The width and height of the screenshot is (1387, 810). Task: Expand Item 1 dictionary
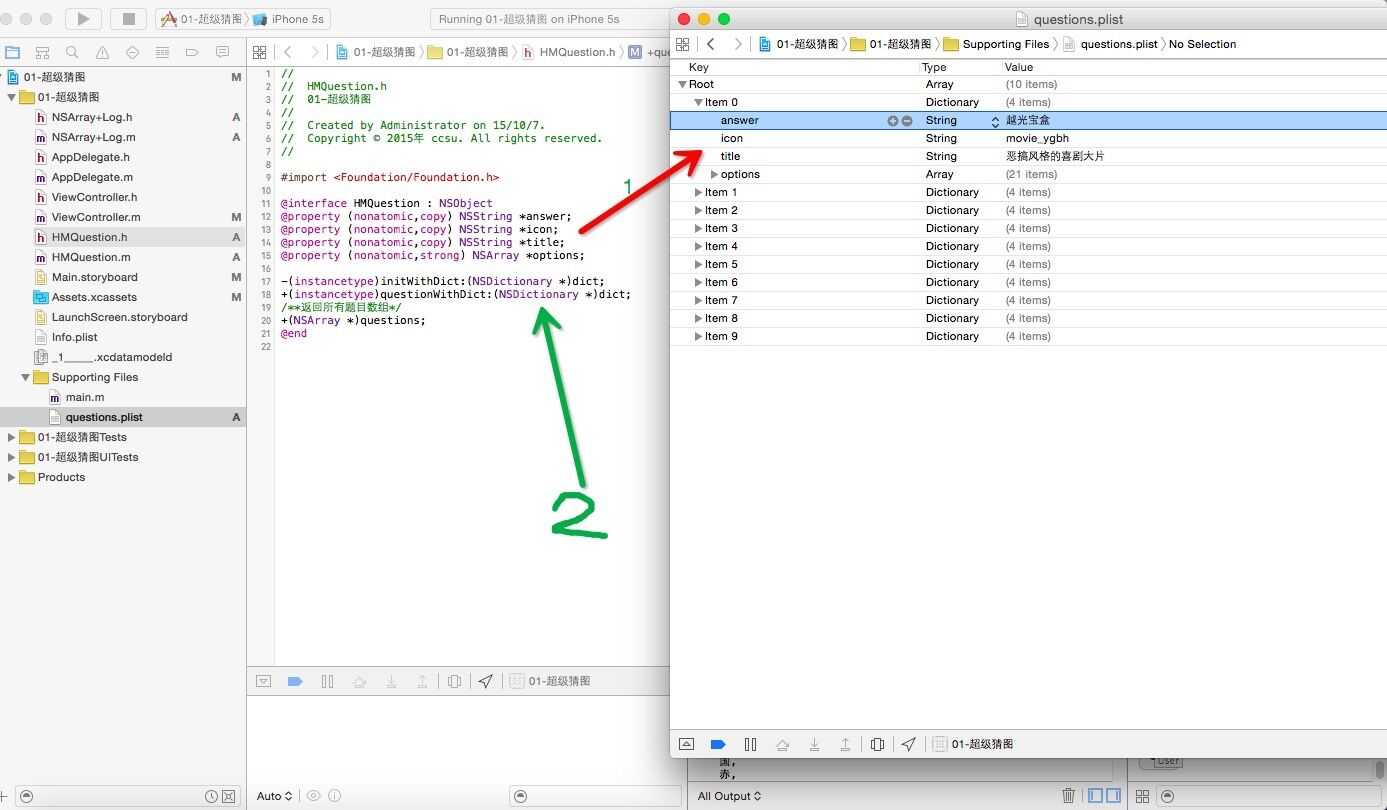699,193
